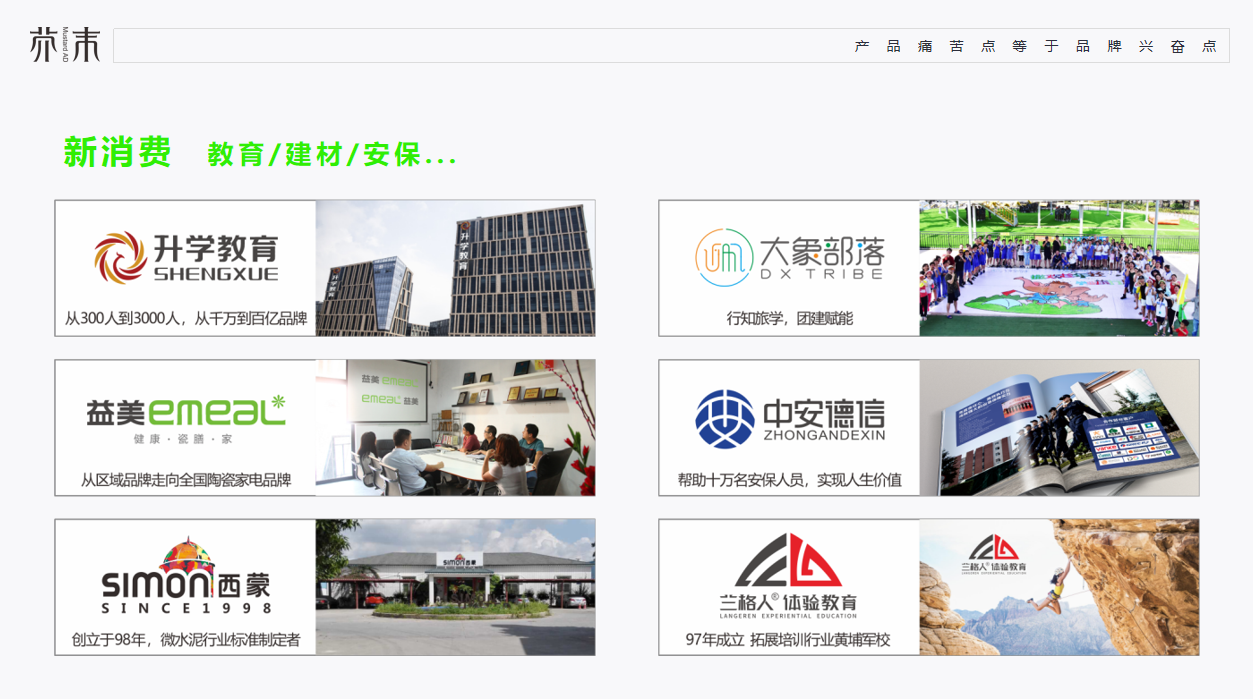Open the SIMON 西蒙 factory entrance photo

(455, 587)
